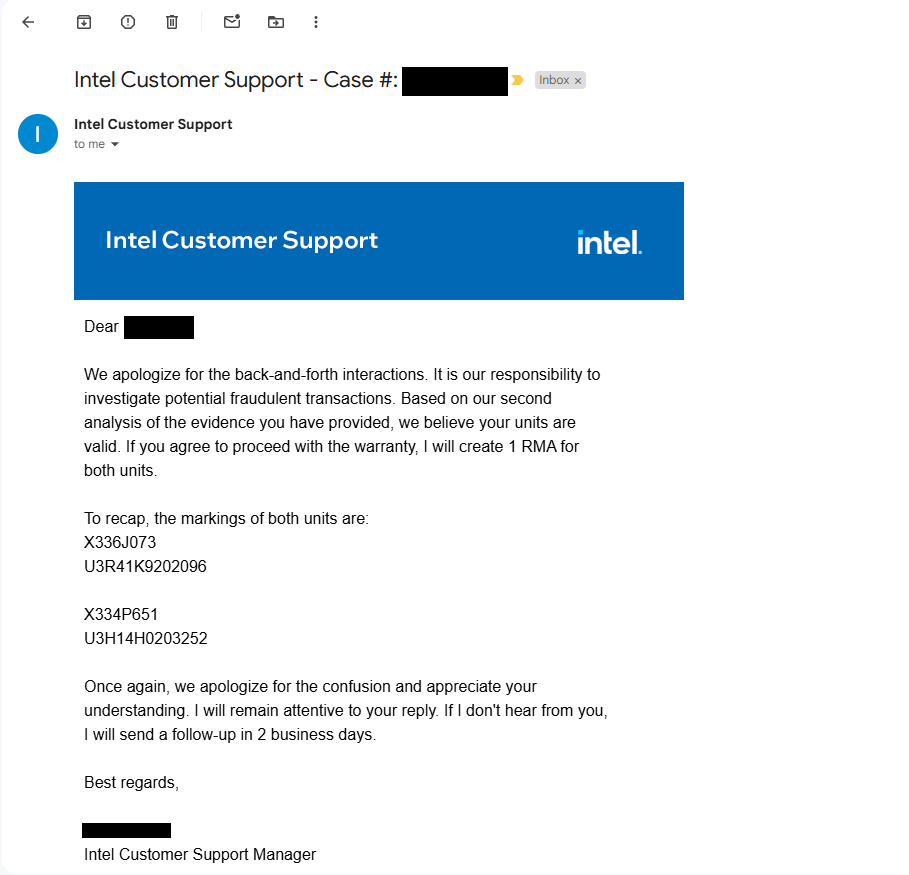The width and height of the screenshot is (909, 875).
Task: Click the intel logo in the banner
Action: point(609,242)
